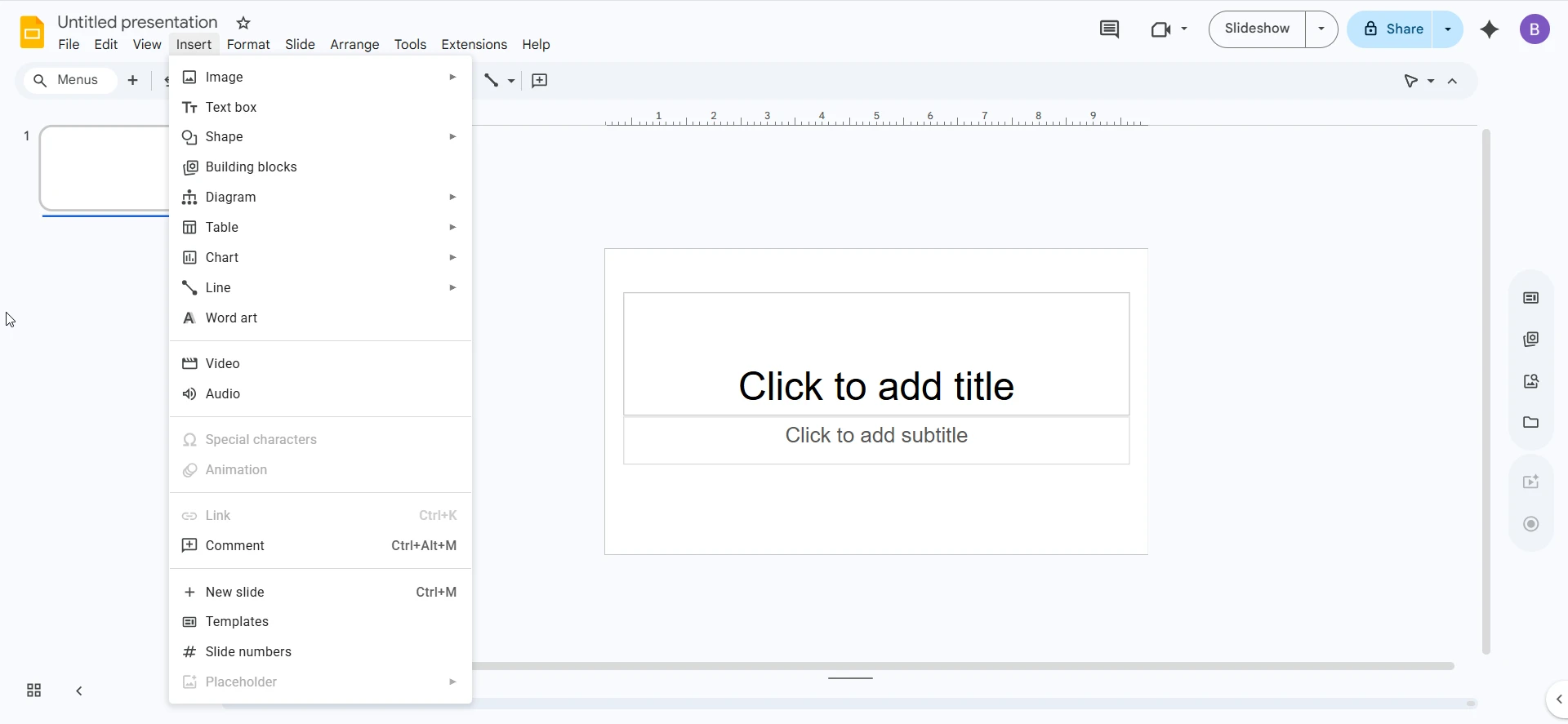This screenshot has height=724, width=1568.
Task: Click the add comment toolbar icon
Action: point(540,80)
